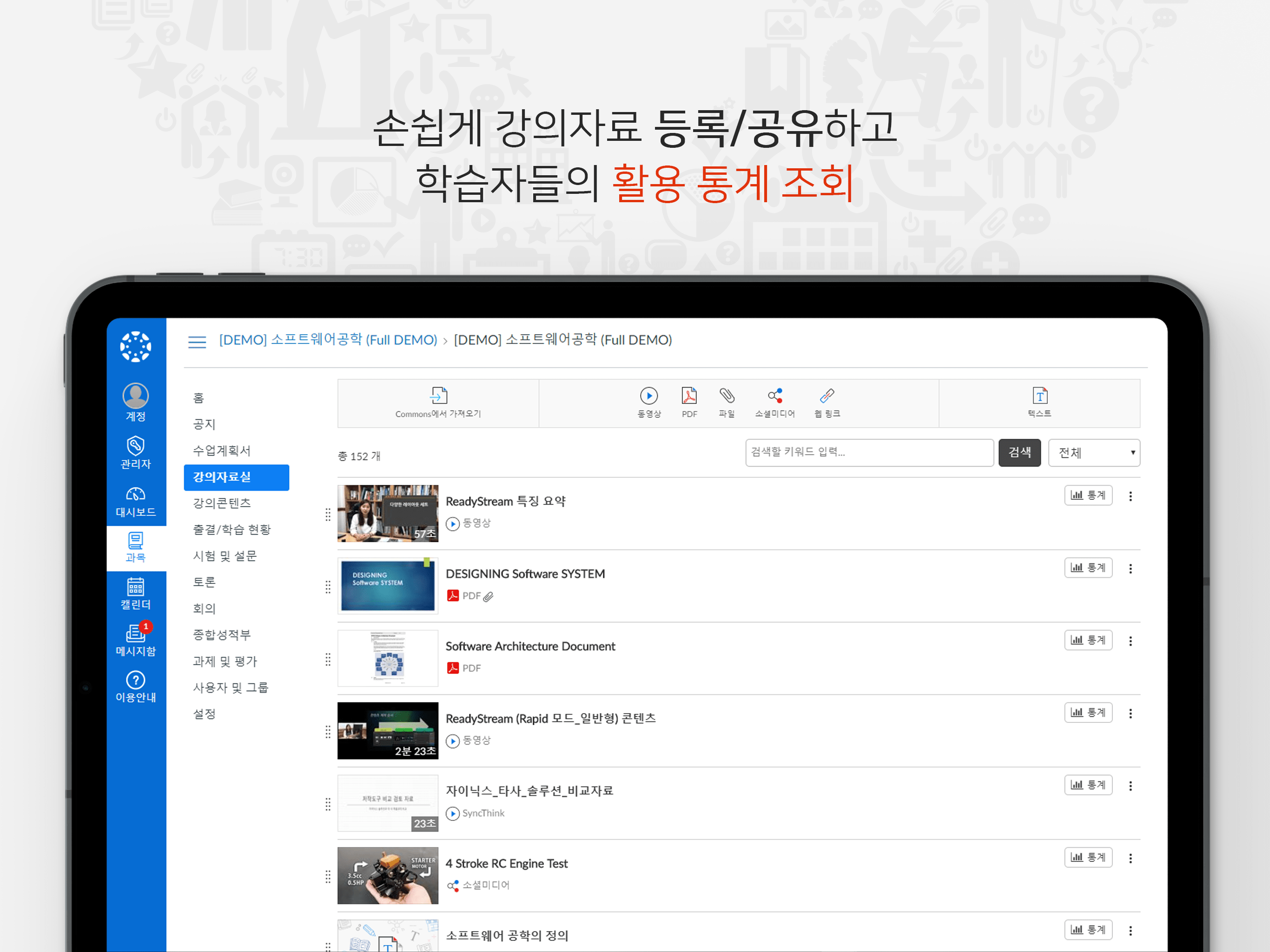Open more options for 자이닉스_타사_솔루션_비교자료
The image size is (1270, 952).
pyautogui.click(x=1131, y=786)
